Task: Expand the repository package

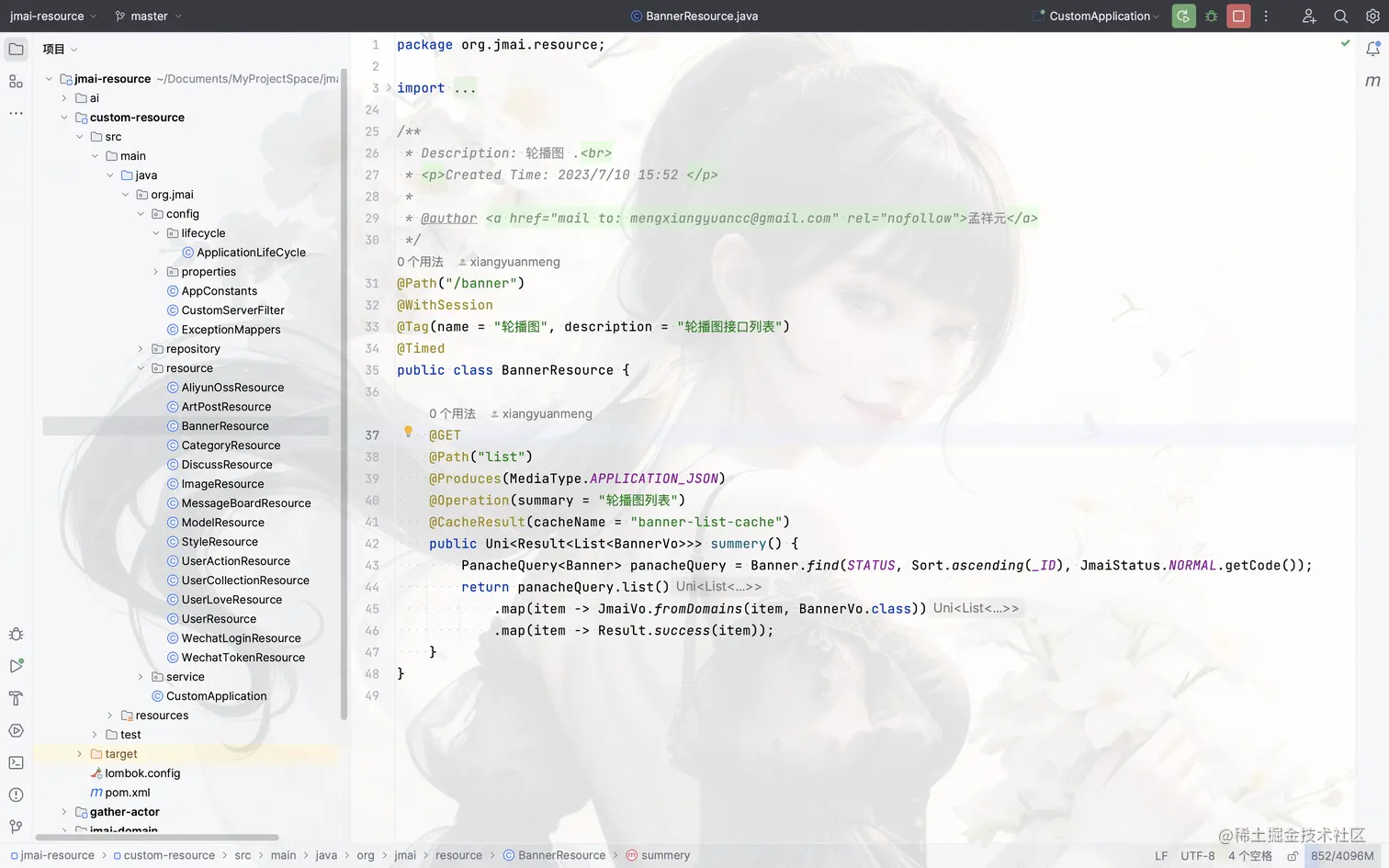Action: (141, 349)
